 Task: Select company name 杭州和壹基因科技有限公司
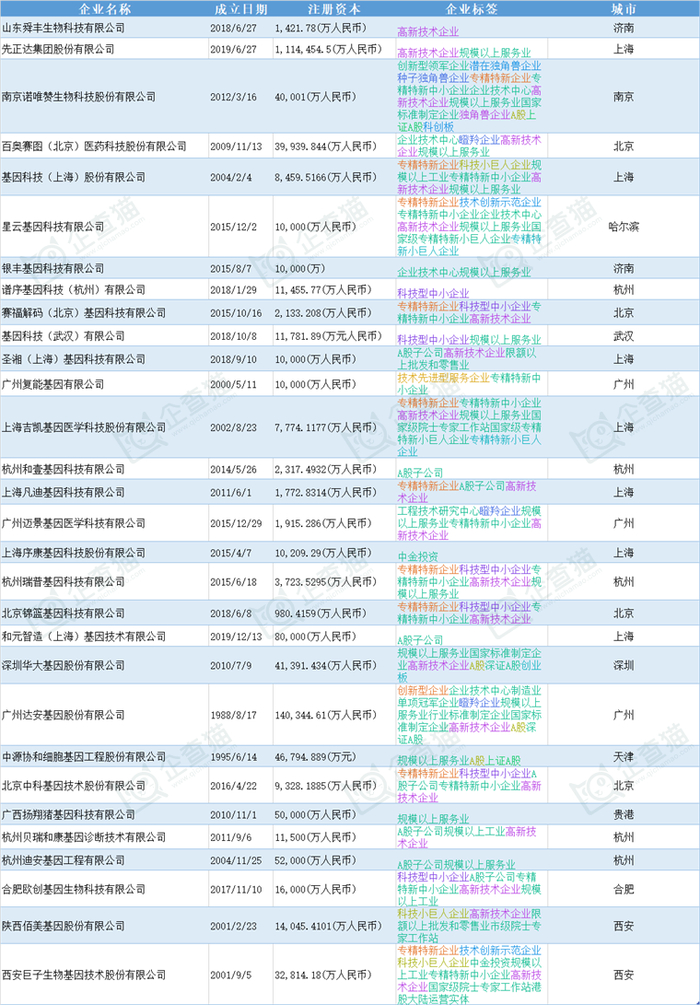(63, 469)
